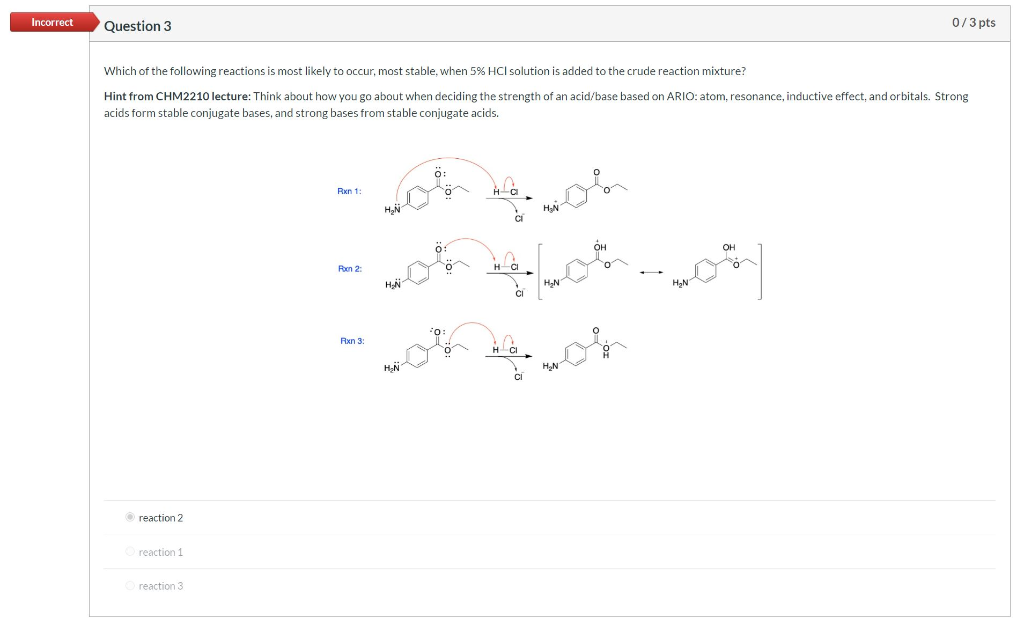Click 'Hint from CHM2210 lecture:' bold text
Image resolution: width=1024 pixels, height=625 pixels.
(177, 97)
